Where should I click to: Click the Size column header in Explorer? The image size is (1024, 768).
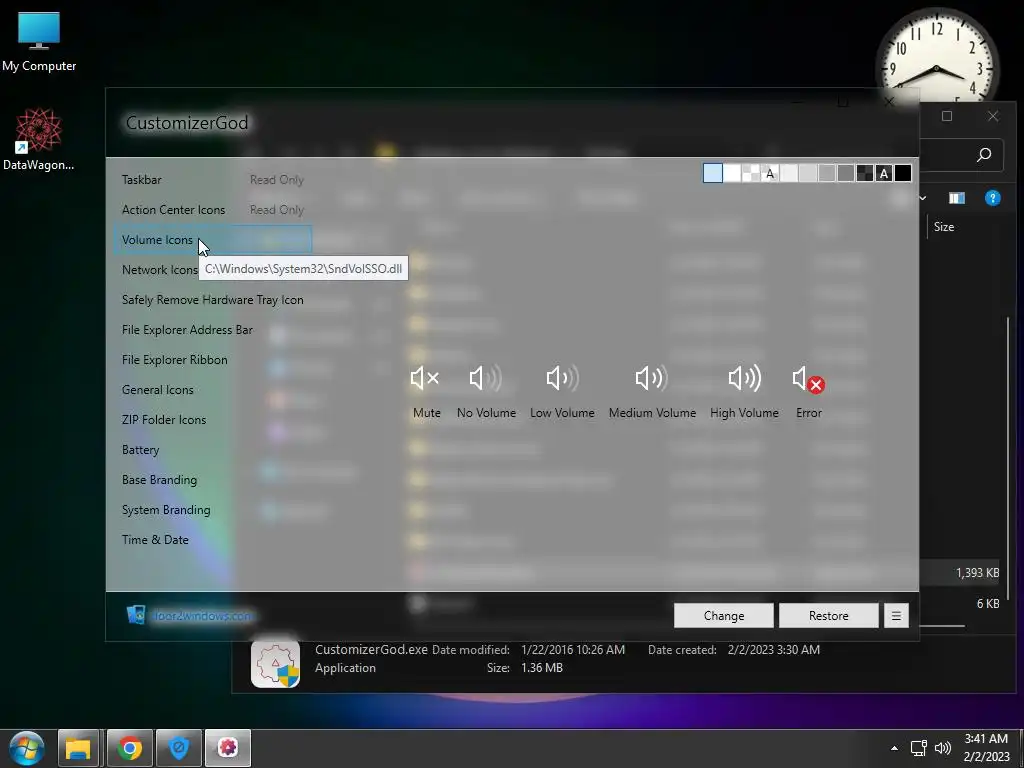[944, 227]
